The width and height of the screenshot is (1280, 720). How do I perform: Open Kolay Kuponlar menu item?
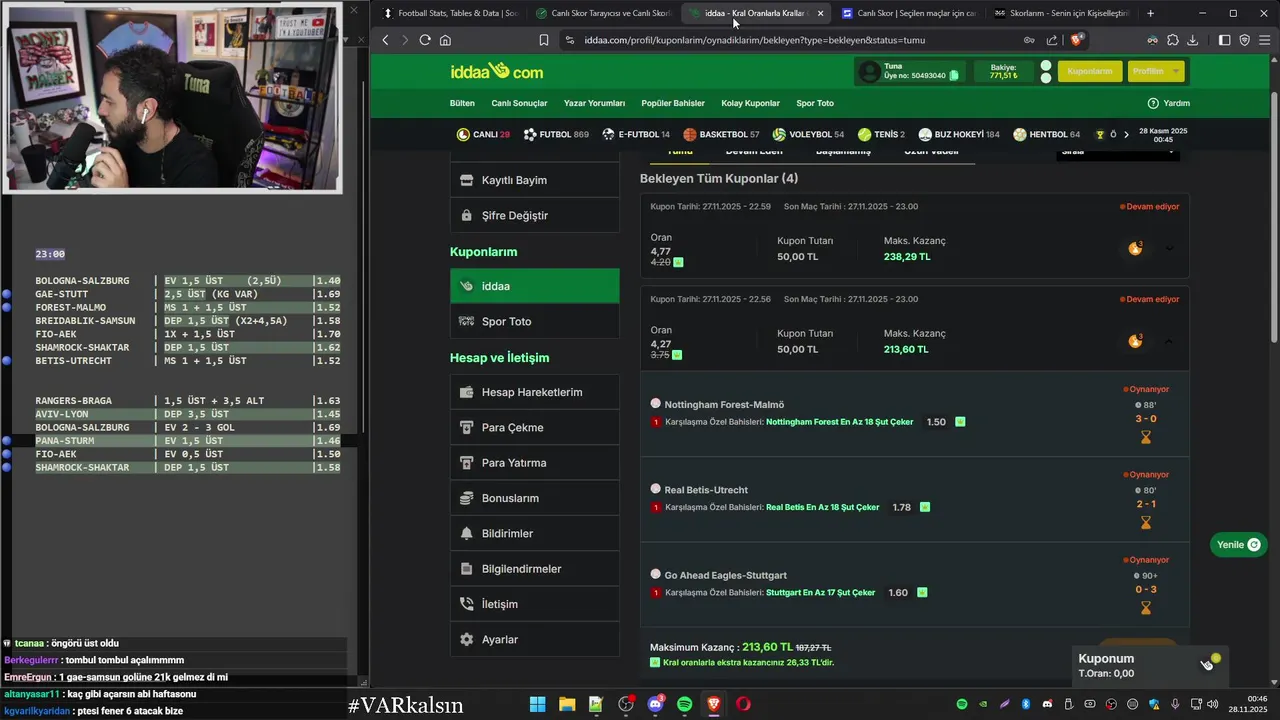750,103
